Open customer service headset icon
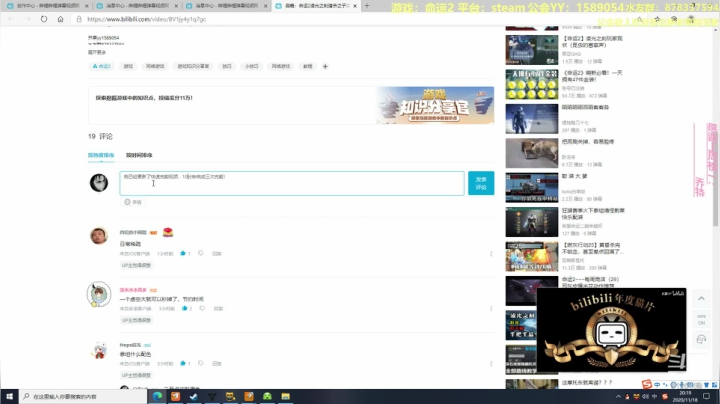 (x=701, y=339)
